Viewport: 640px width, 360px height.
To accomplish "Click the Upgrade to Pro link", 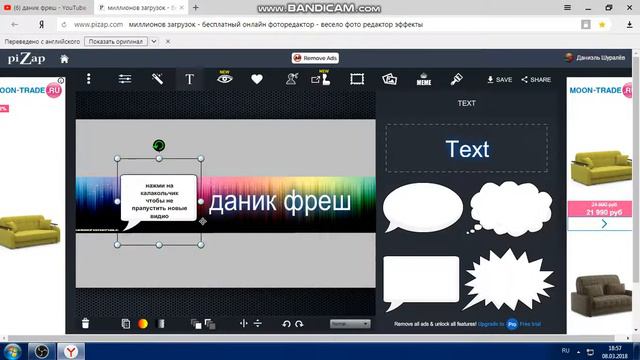I will [x=498, y=324].
